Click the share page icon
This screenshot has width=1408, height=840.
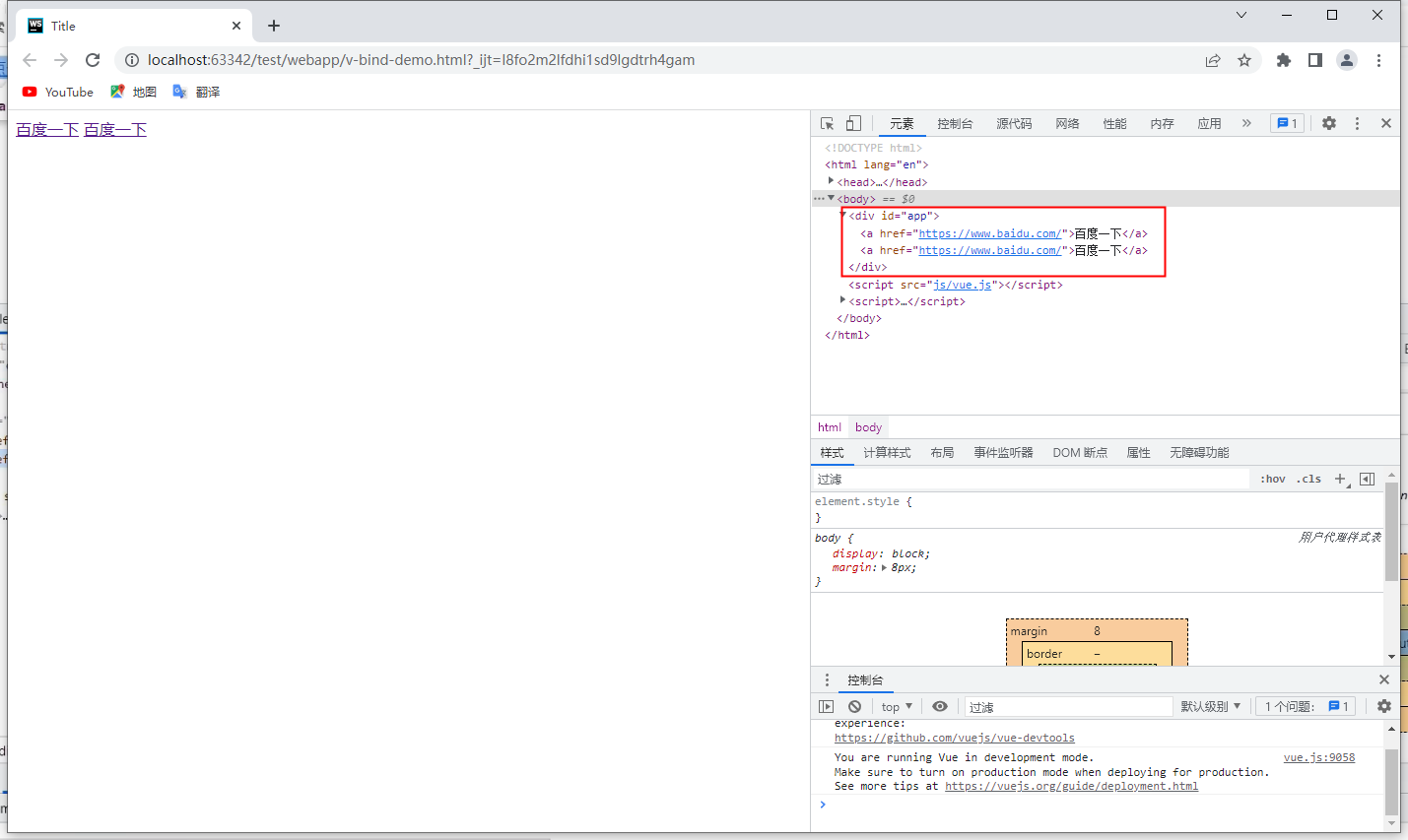[1213, 60]
